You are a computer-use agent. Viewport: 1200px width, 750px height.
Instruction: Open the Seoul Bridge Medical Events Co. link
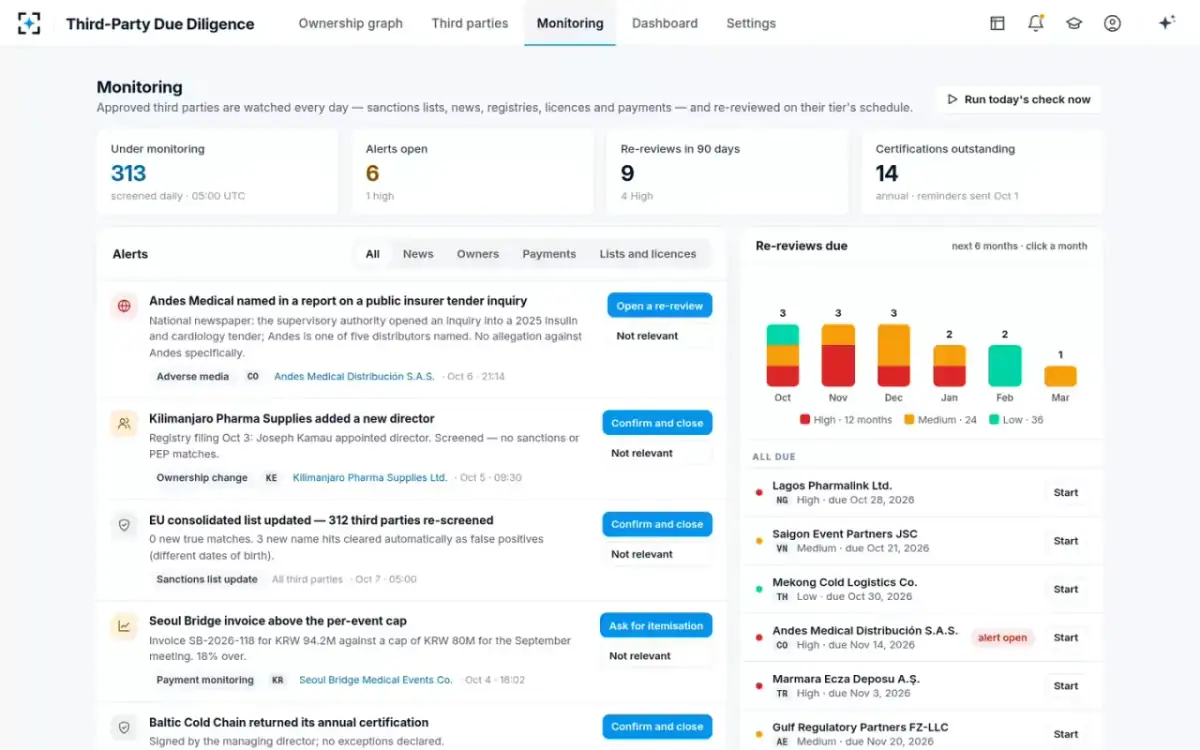[376, 680]
